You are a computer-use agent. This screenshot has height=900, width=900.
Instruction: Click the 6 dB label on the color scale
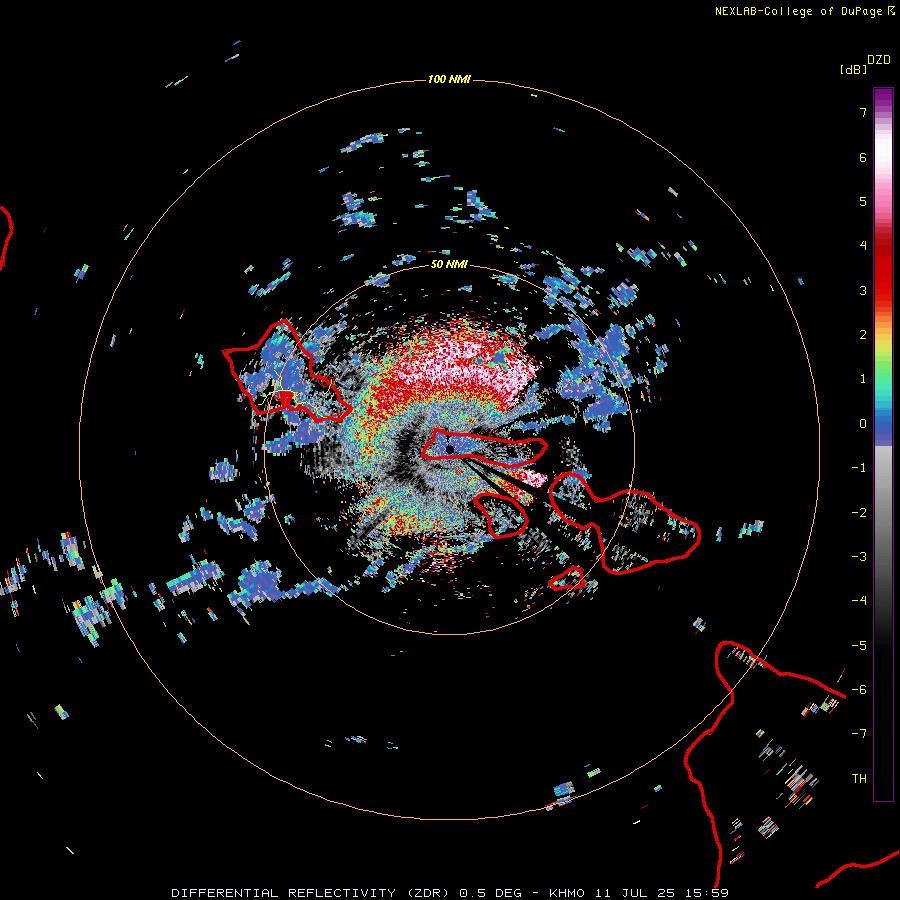pyautogui.click(x=863, y=157)
